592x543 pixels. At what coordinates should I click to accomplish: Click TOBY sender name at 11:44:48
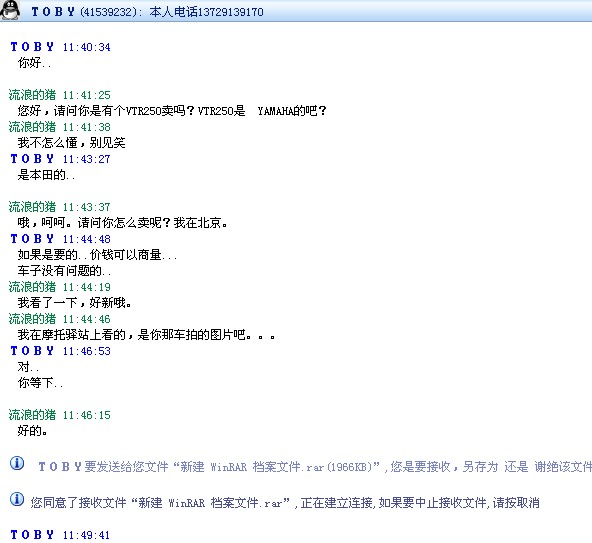click(x=32, y=239)
